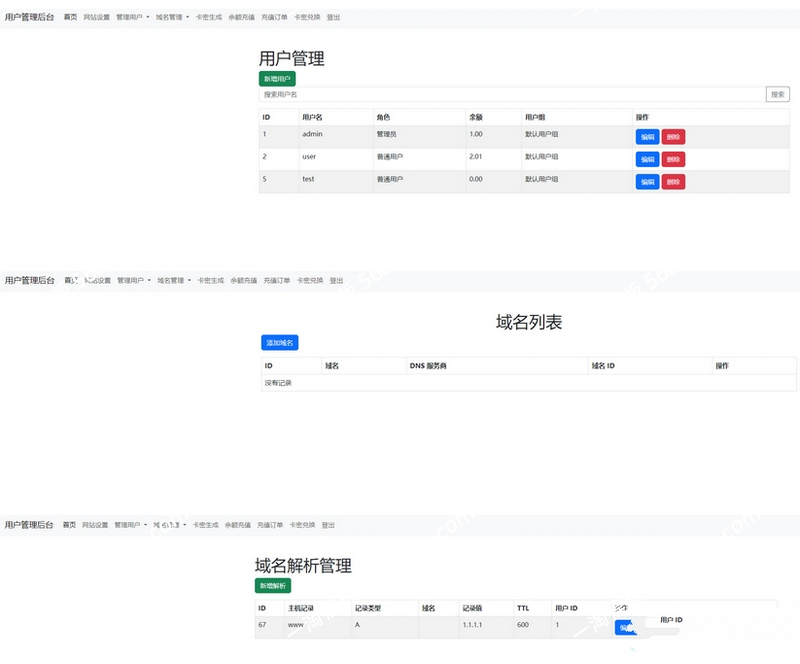Viewport: 800px width, 664px height.
Task: Select 卡密生成 in navbar above 域名列表 page
Action: pyautogui.click(x=210, y=281)
